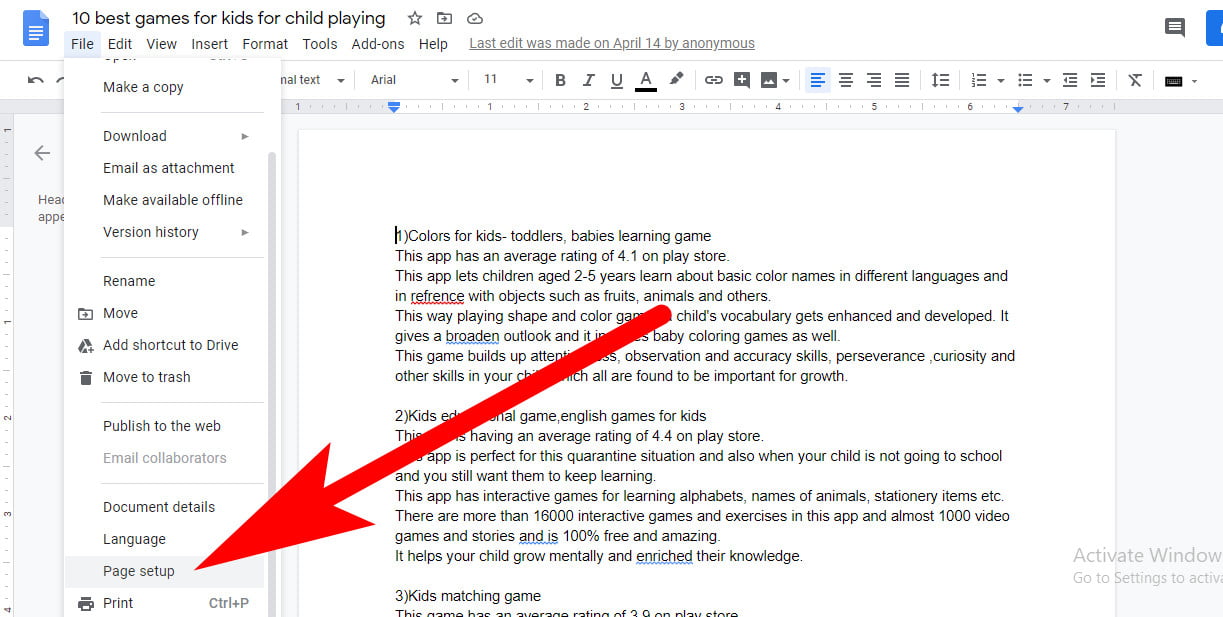This screenshot has width=1223, height=617.
Task: Open the font size 11 dropdown
Action: click(508, 80)
